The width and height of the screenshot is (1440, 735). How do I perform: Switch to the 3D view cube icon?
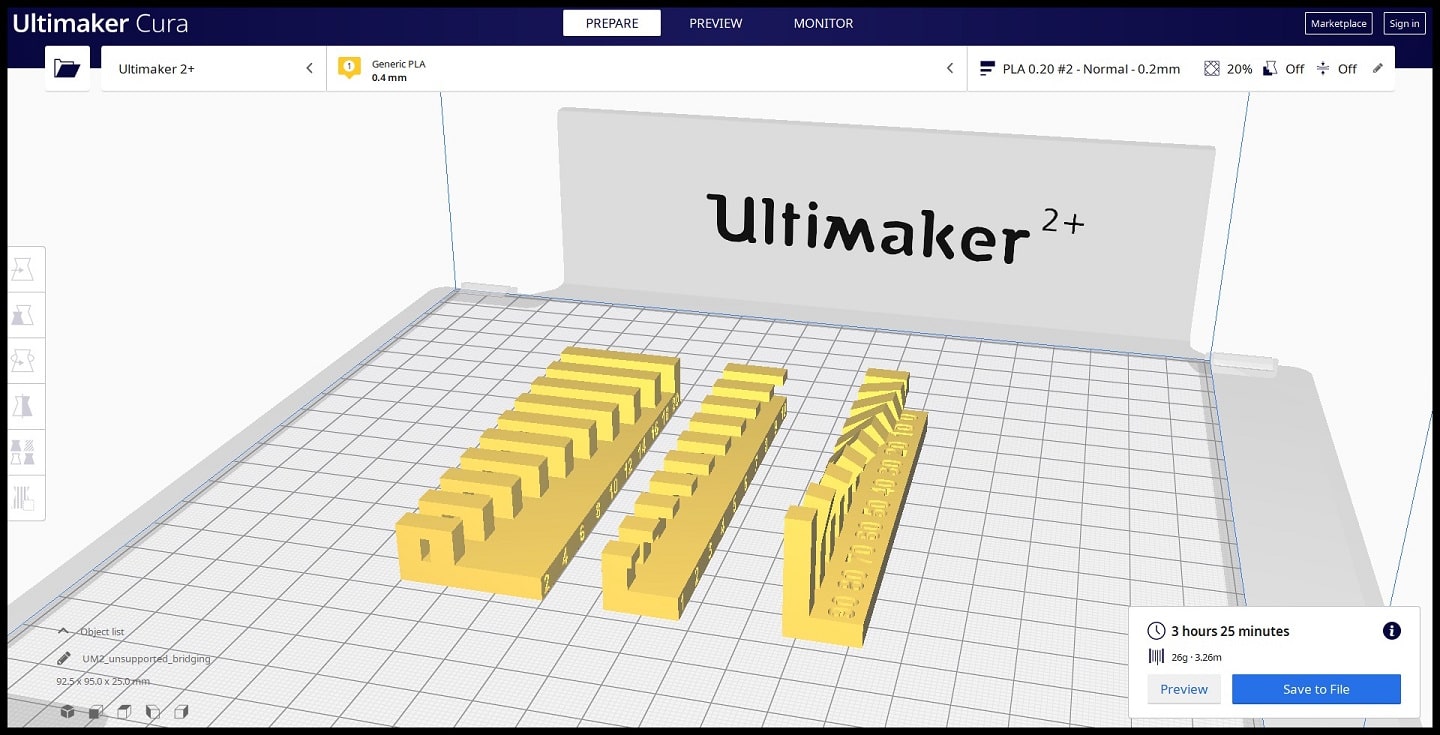67,712
